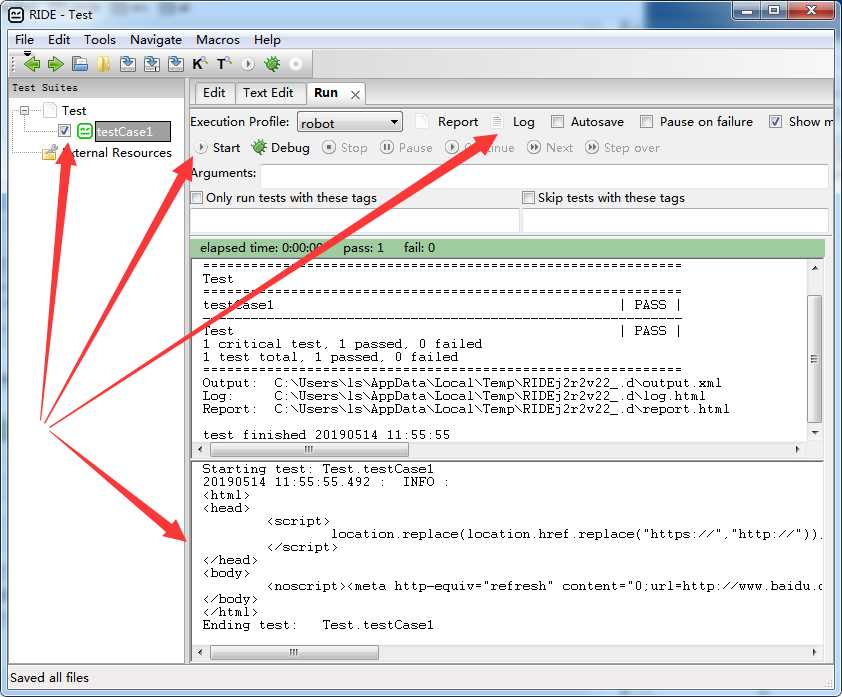Select testCase1 in Test Suites tree
The width and height of the screenshot is (842, 697).
click(x=133, y=132)
